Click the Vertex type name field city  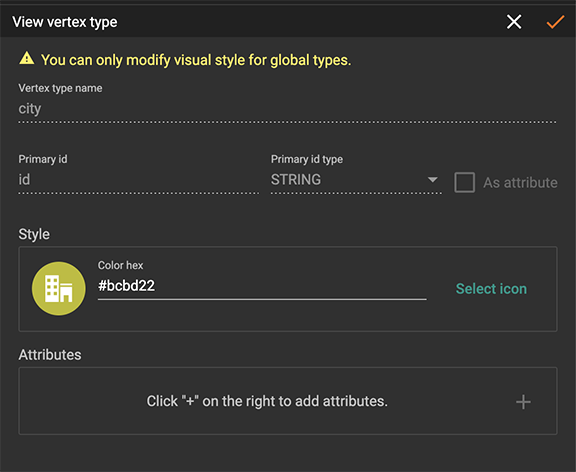click(287, 109)
